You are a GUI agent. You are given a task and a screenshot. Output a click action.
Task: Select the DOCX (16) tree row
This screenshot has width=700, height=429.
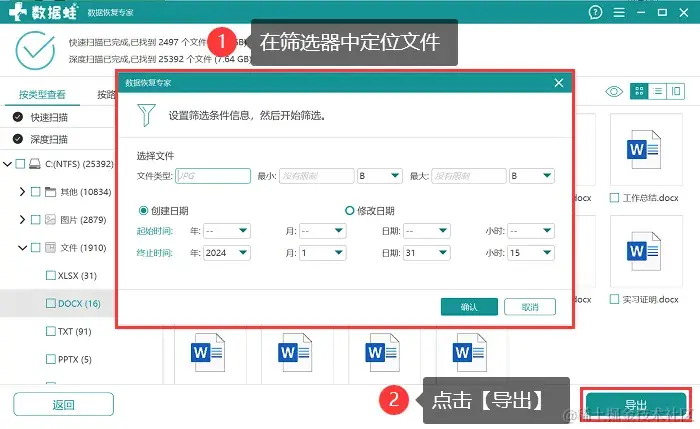[x=58, y=304]
